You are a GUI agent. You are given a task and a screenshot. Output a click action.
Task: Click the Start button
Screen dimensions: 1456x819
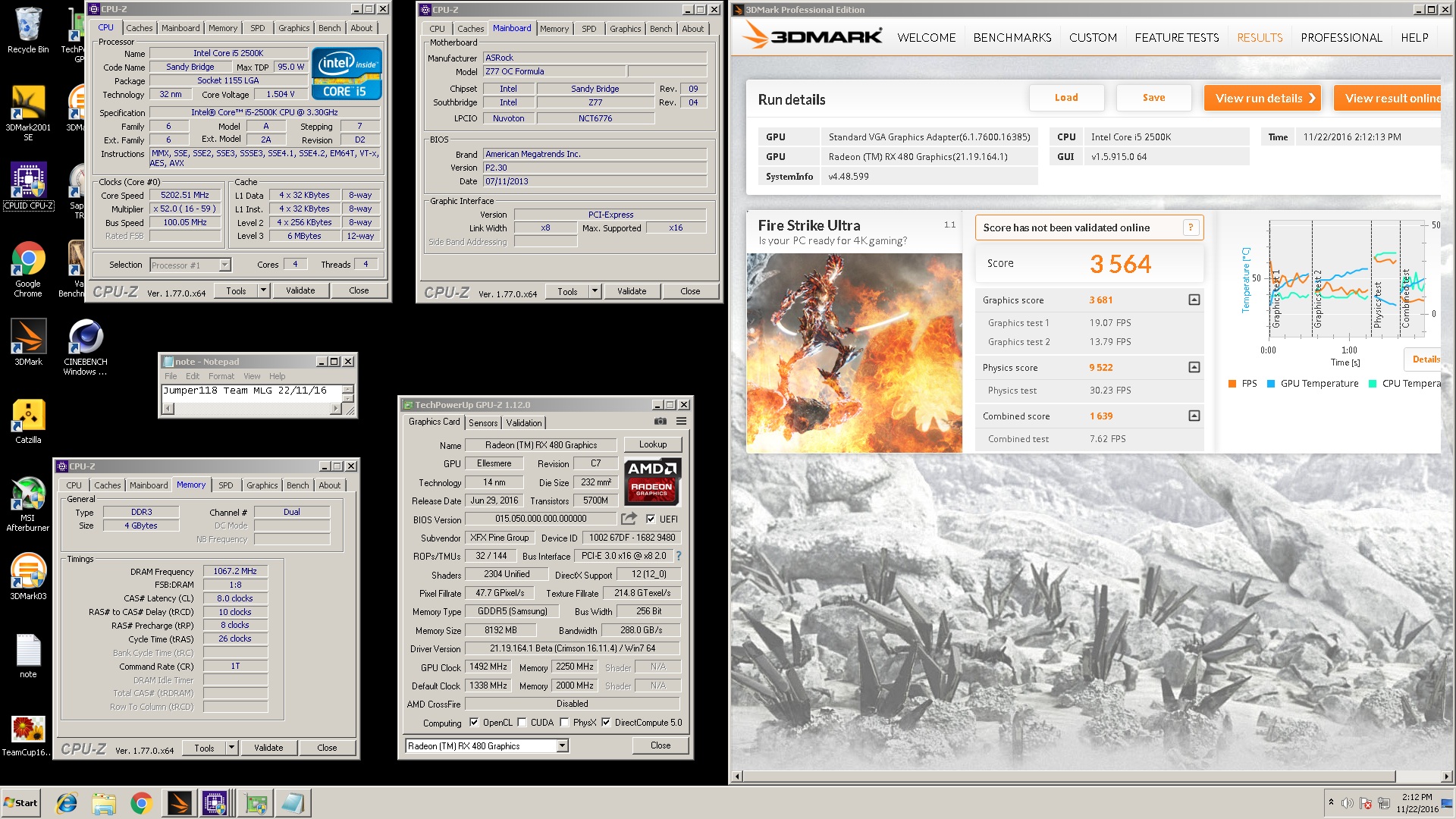pyautogui.click(x=21, y=803)
